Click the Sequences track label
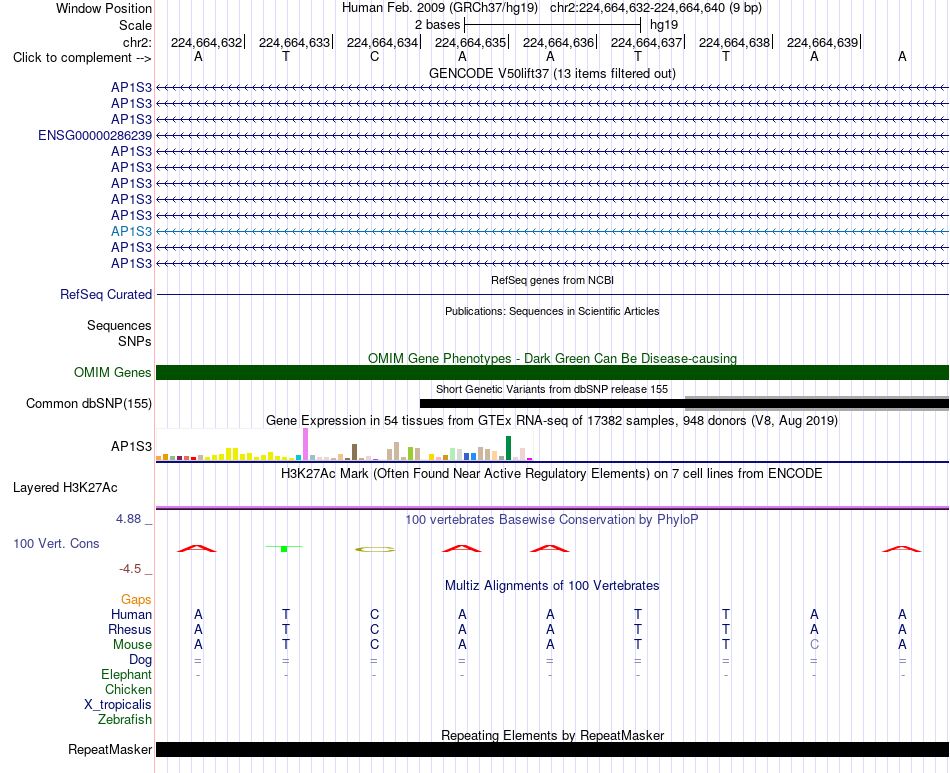950x773 pixels. click(x=119, y=326)
